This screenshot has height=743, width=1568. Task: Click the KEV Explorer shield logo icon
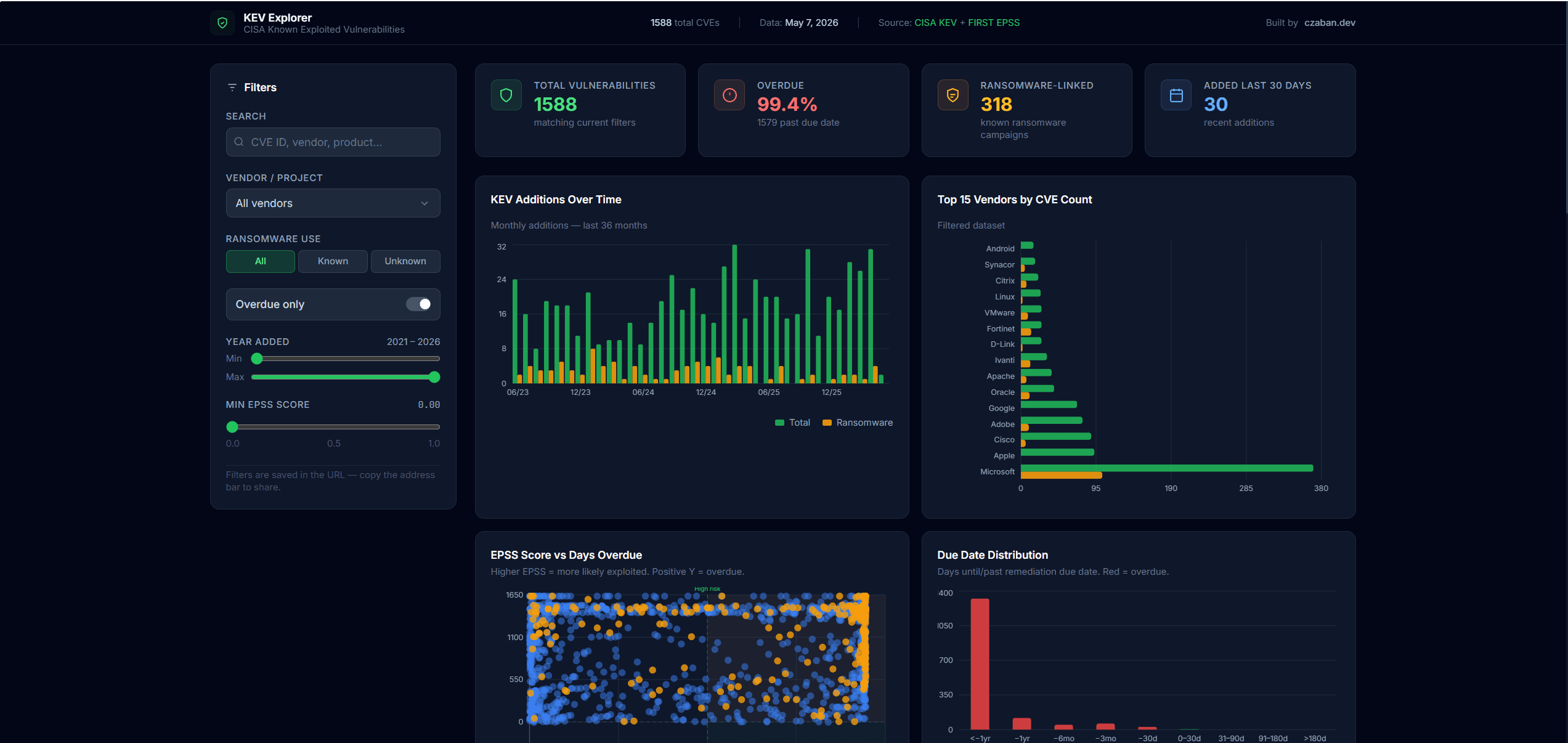tap(222, 23)
